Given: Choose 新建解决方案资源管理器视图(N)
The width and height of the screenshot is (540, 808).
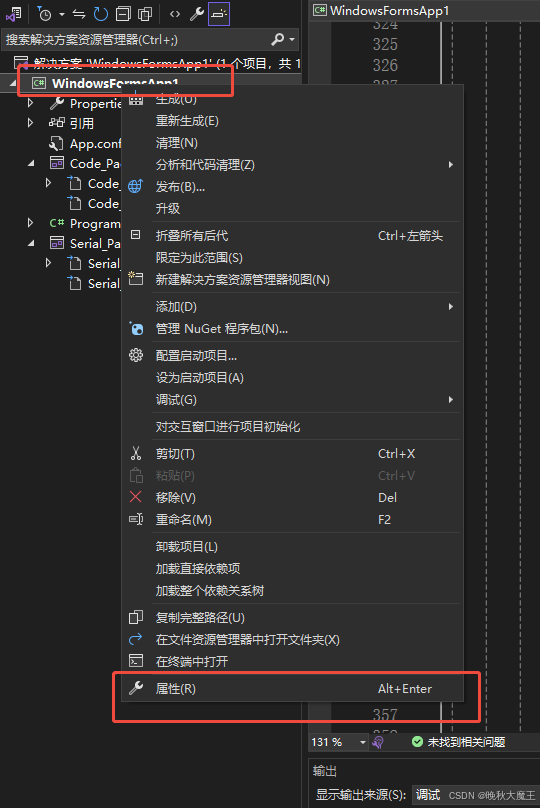Looking at the screenshot, I should click(292, 280).
